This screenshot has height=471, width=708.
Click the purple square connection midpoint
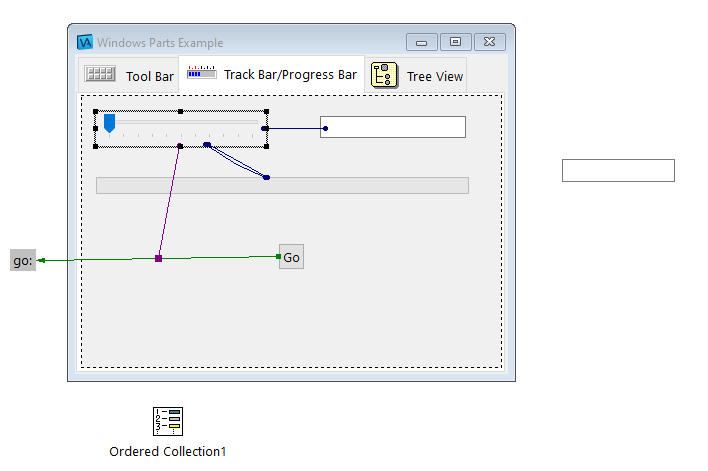click(x=158, y=259)
